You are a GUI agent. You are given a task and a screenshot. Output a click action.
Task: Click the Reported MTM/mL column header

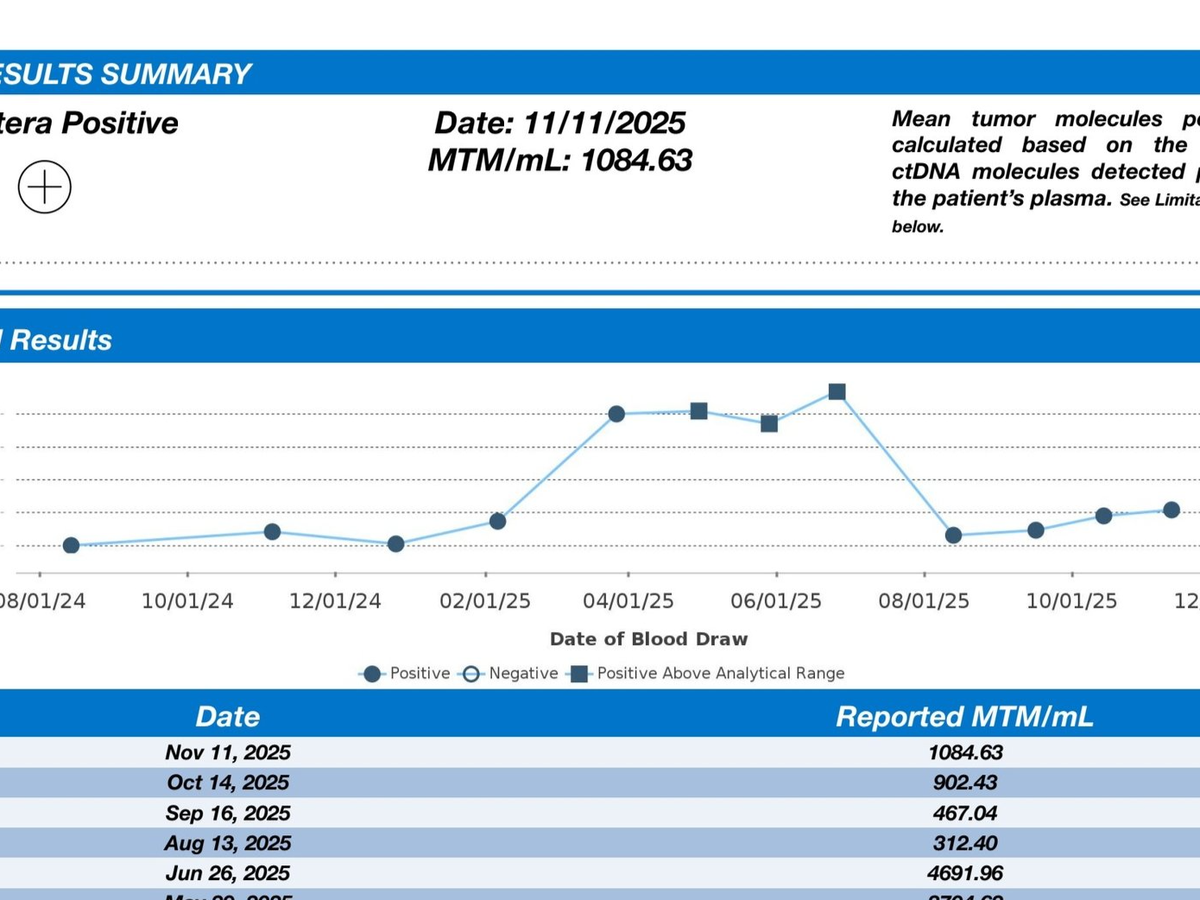coord(964,717)
